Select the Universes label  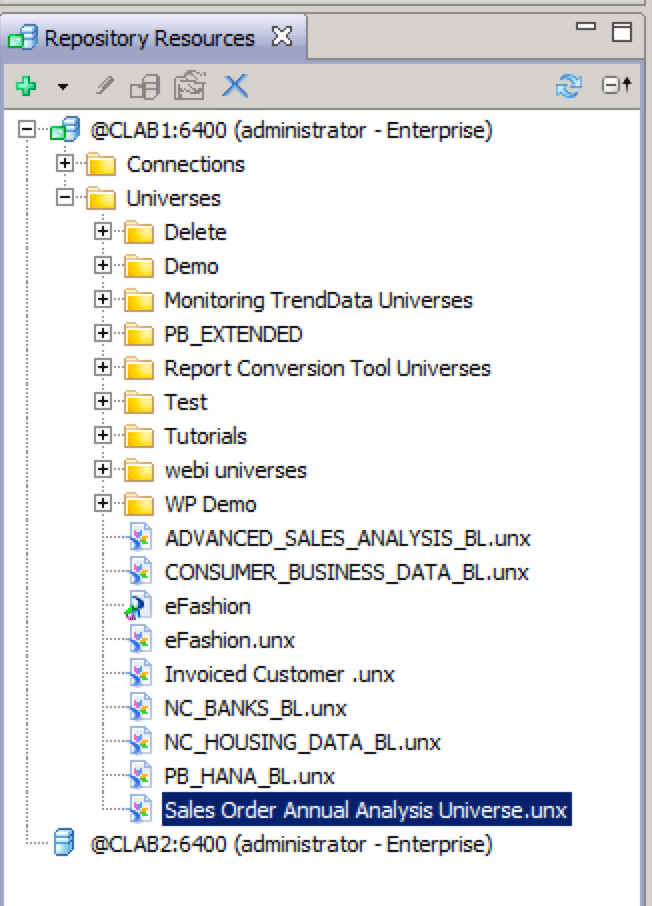click(173, 198)
